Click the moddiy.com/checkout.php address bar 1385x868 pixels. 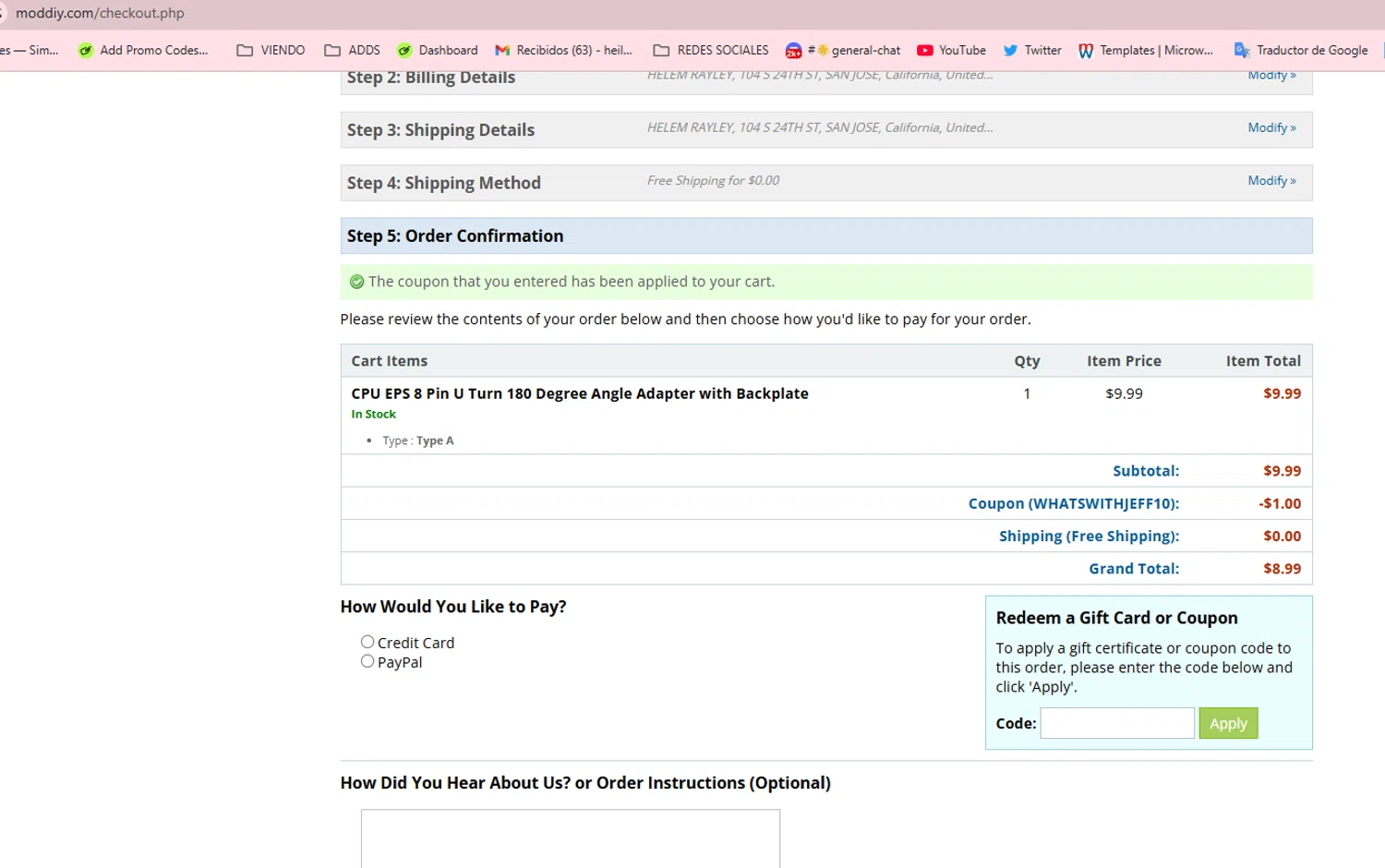[100, 13]
